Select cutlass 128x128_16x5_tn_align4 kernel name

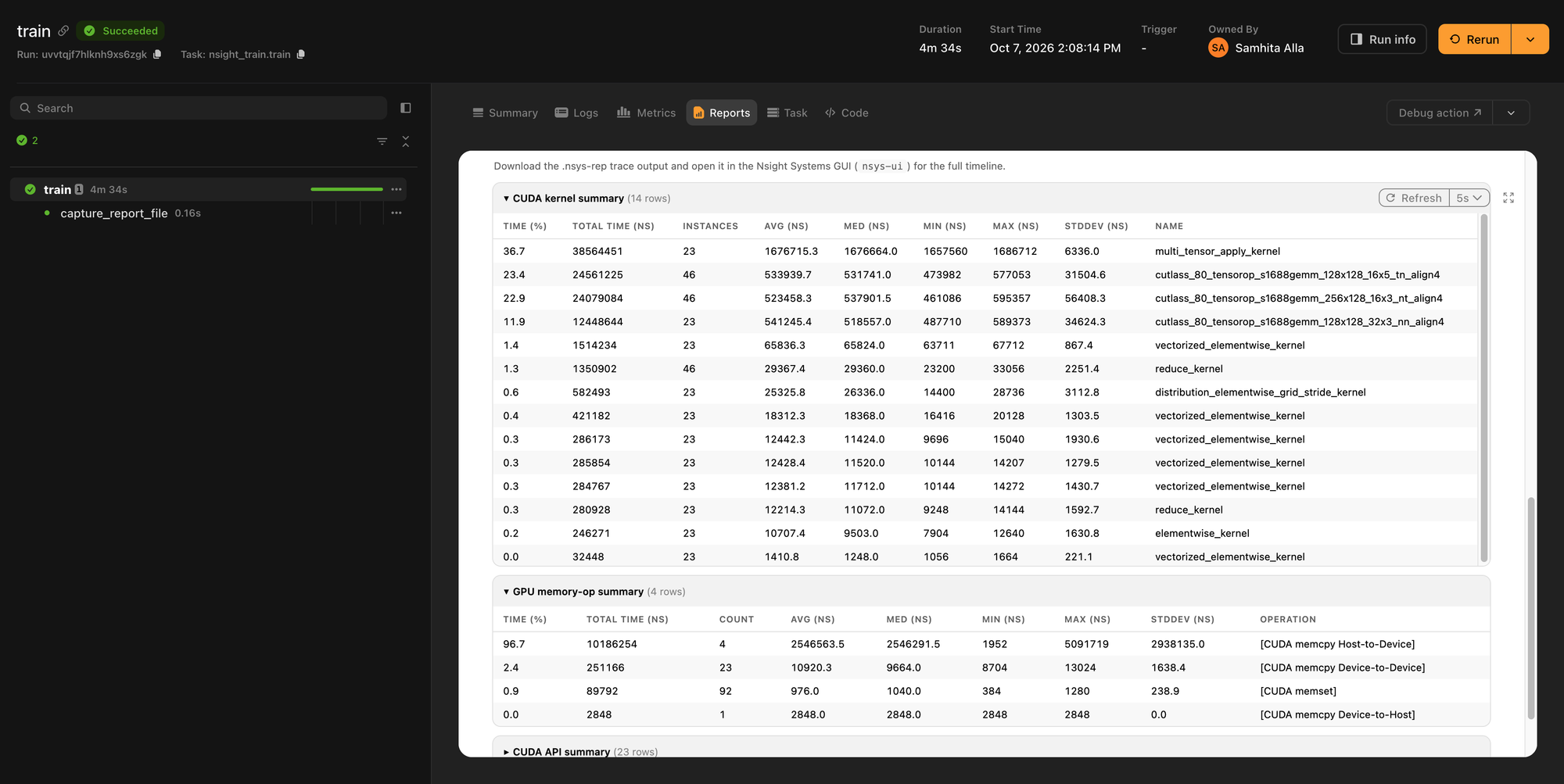coord(1297,274)
